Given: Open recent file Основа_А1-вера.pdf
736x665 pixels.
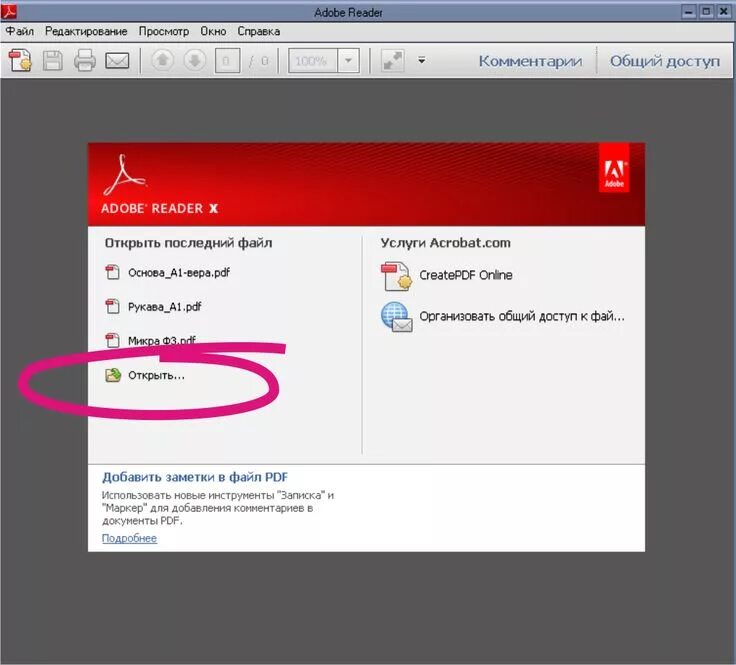Looking at the screenshot, I should (x=179, y=273).
